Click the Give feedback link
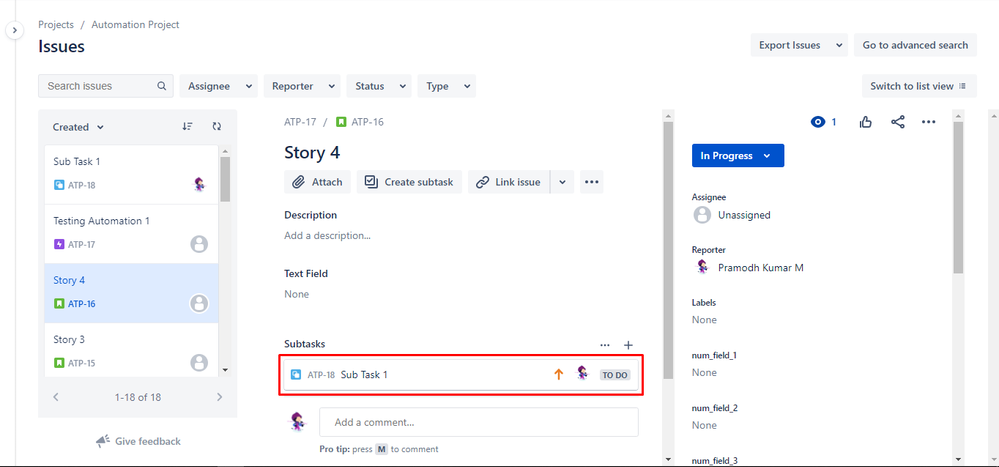Image resolution: width=999 pixels, height=467 pixels. tap(138, 441)
